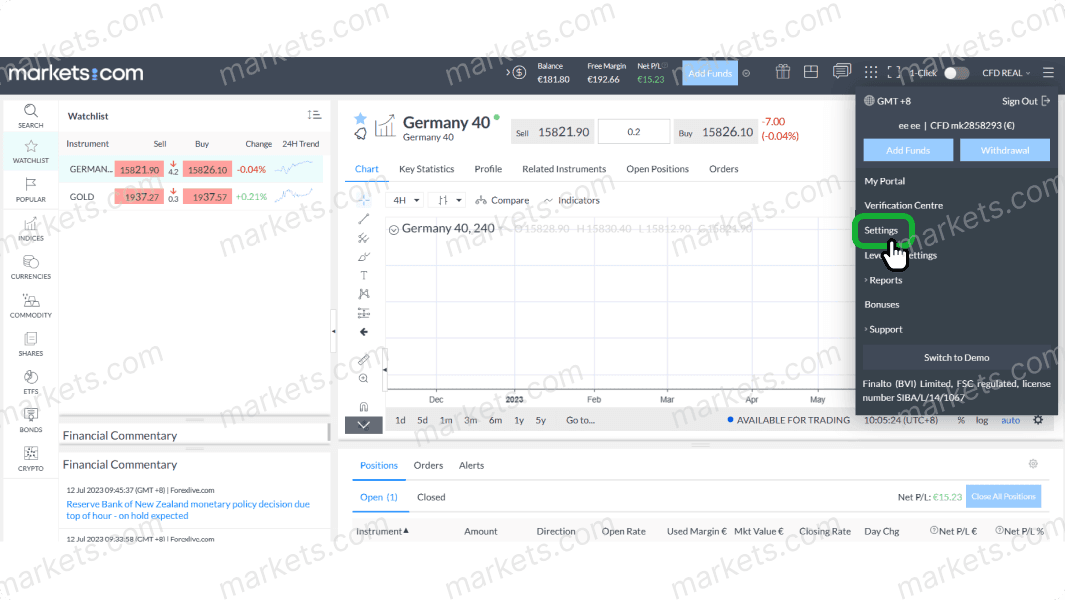Click the Germany 40 price alert bell
This screenshot has width=1065, height=600.
(361, 134)
